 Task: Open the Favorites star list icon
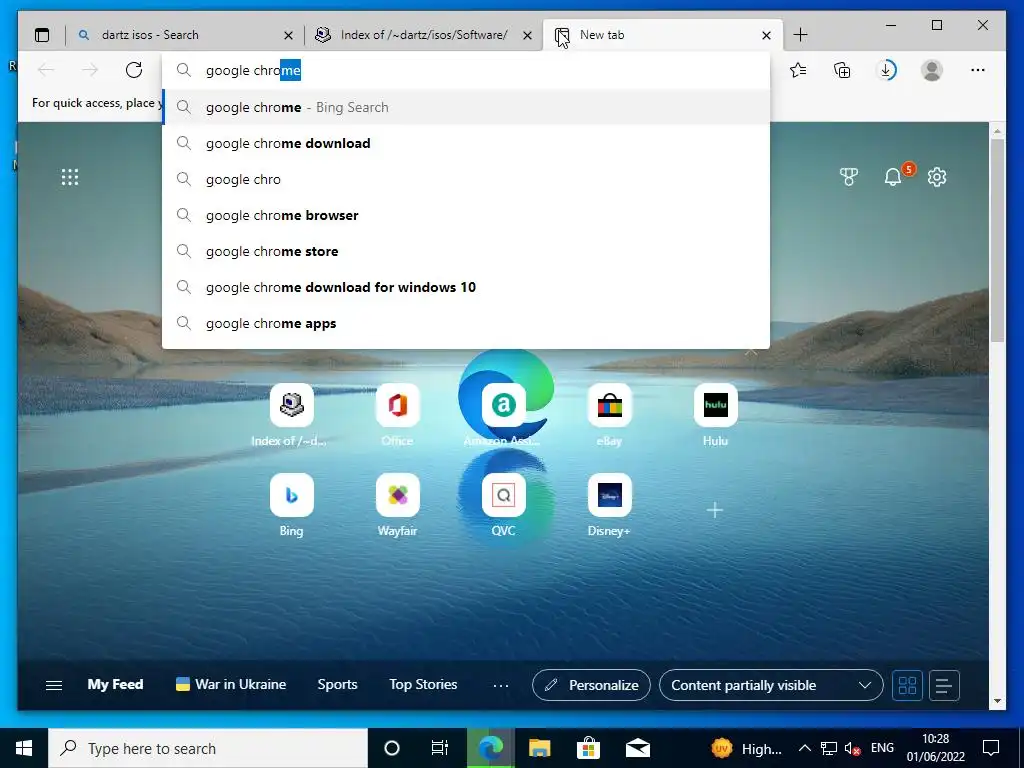tap(798, 70)
